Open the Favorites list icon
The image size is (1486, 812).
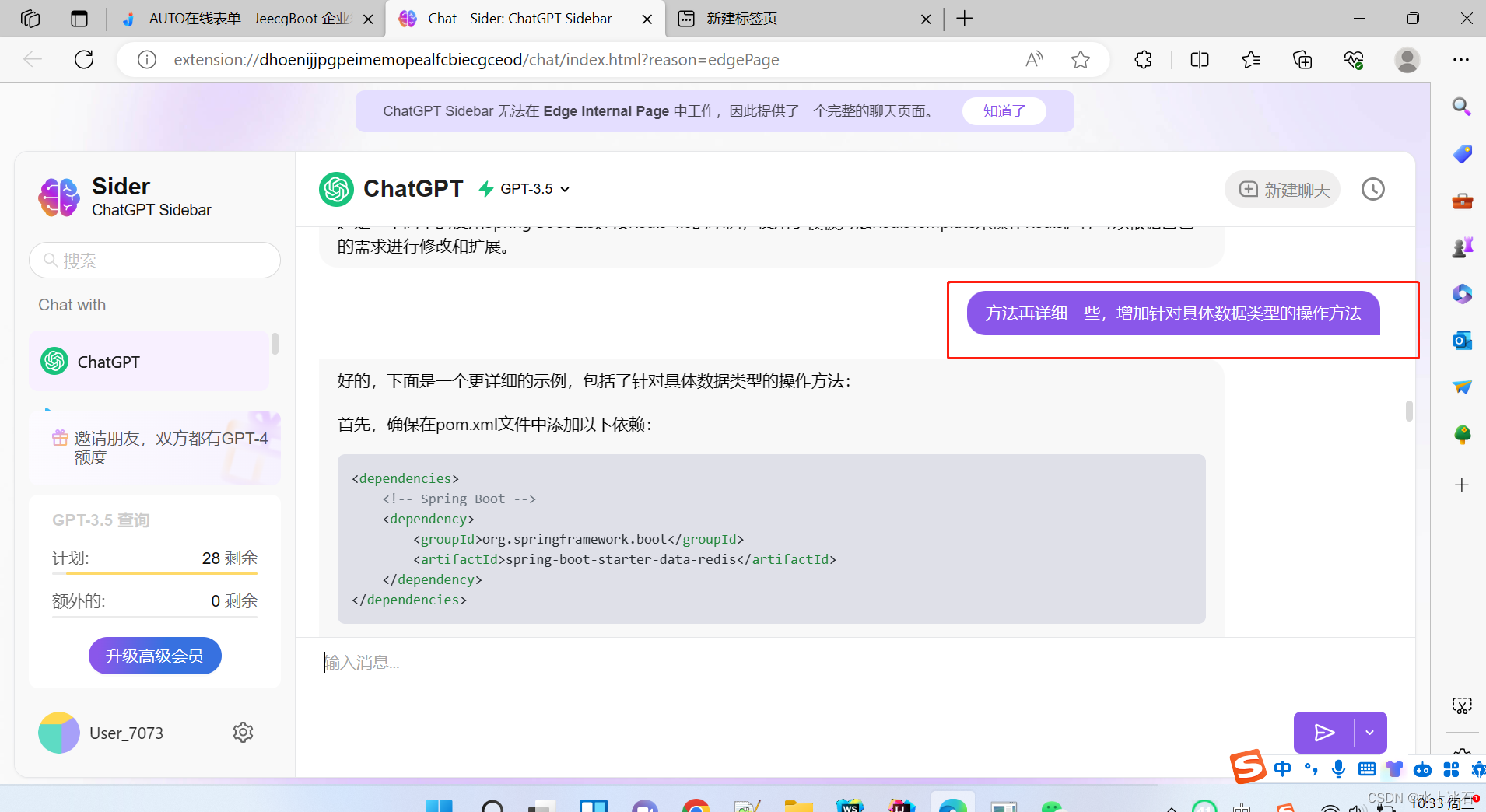[x=1251, y=60]
